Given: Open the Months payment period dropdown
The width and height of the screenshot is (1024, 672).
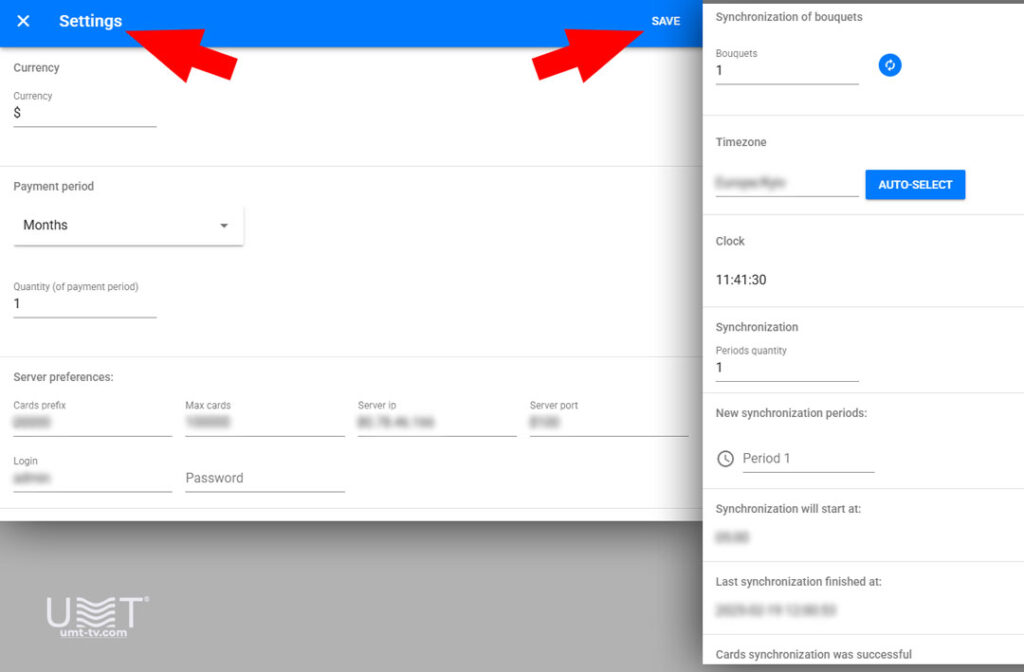Looking at the screenshot, I should click(x=127, y=225).
